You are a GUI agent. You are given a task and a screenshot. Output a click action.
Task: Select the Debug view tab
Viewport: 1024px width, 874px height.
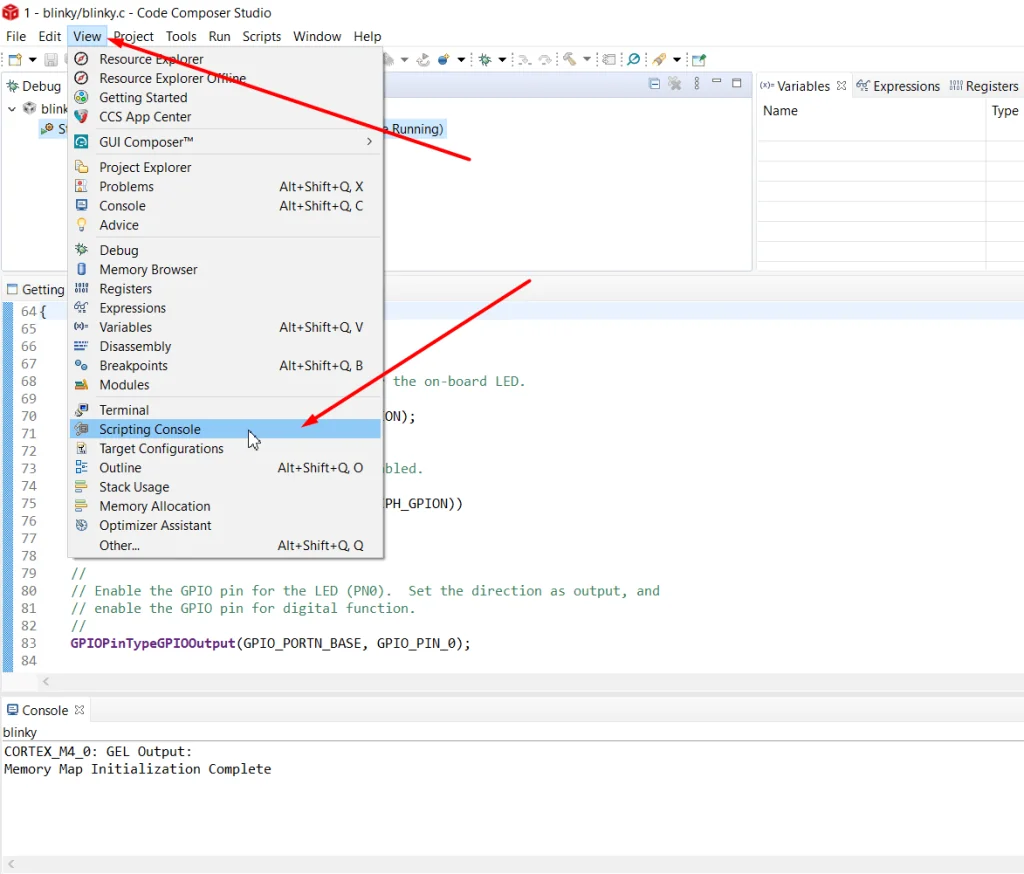[x=33, y=86]
